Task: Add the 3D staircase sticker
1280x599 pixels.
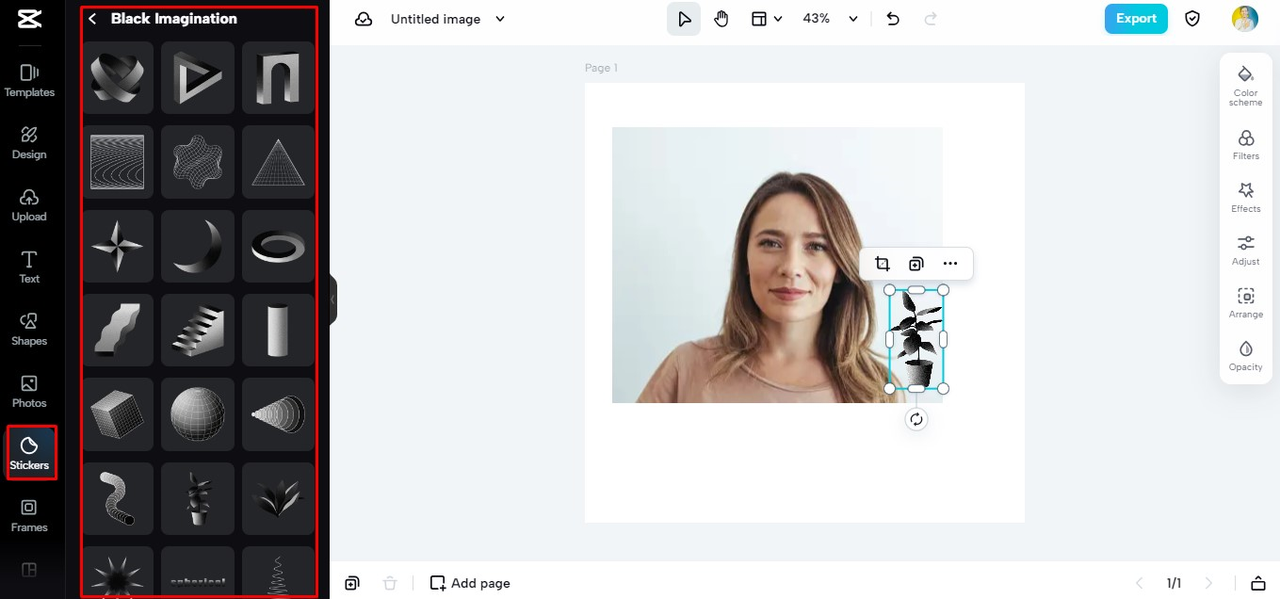Action: point(197,330)
